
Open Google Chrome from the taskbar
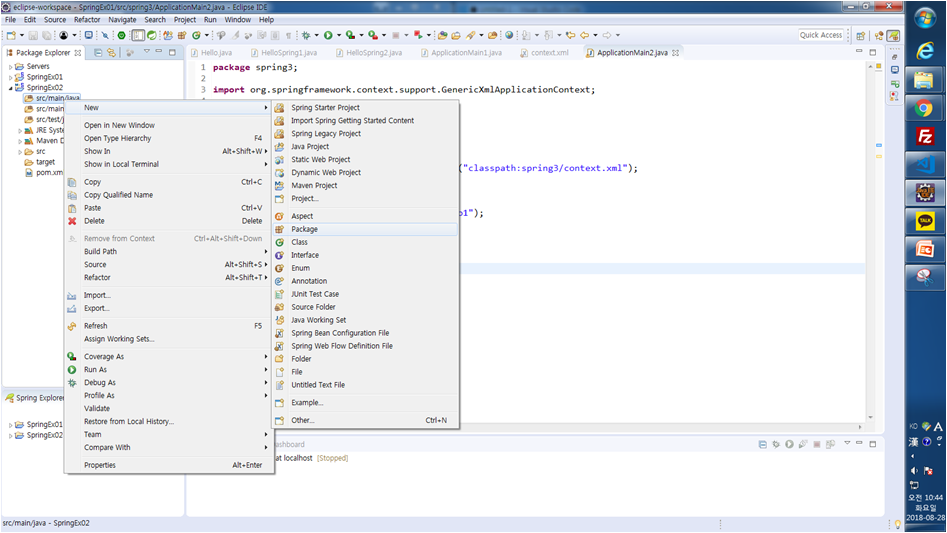(923, 109)
